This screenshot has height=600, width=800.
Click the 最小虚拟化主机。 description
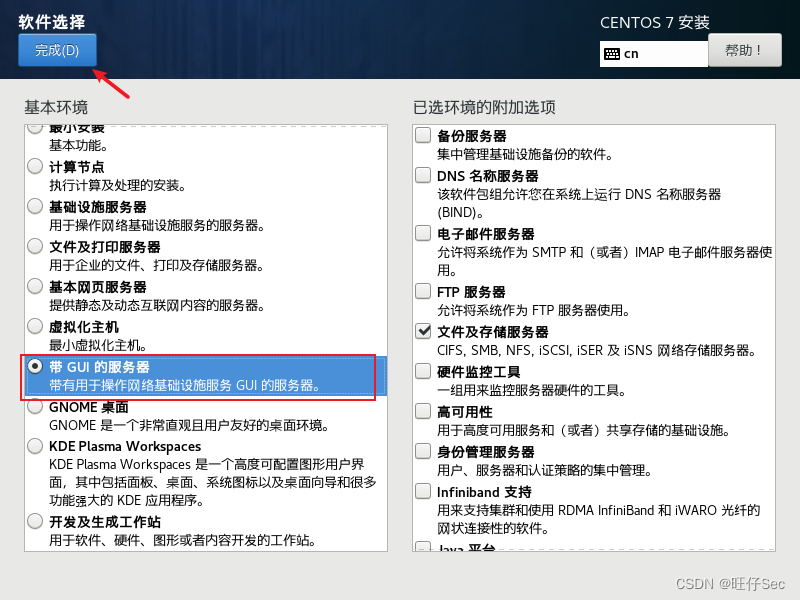[x=98, y=345]
